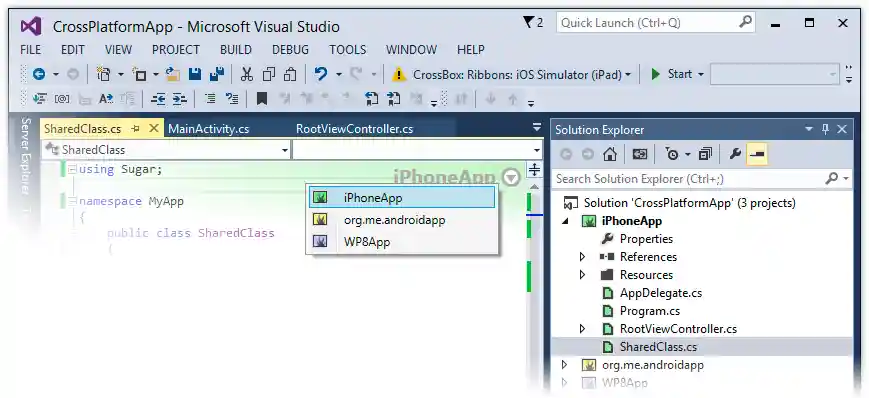Click notifications flag icon in title bar
Image resolution: width=869 pixels, height=398 pixels.
coord(529,22)
